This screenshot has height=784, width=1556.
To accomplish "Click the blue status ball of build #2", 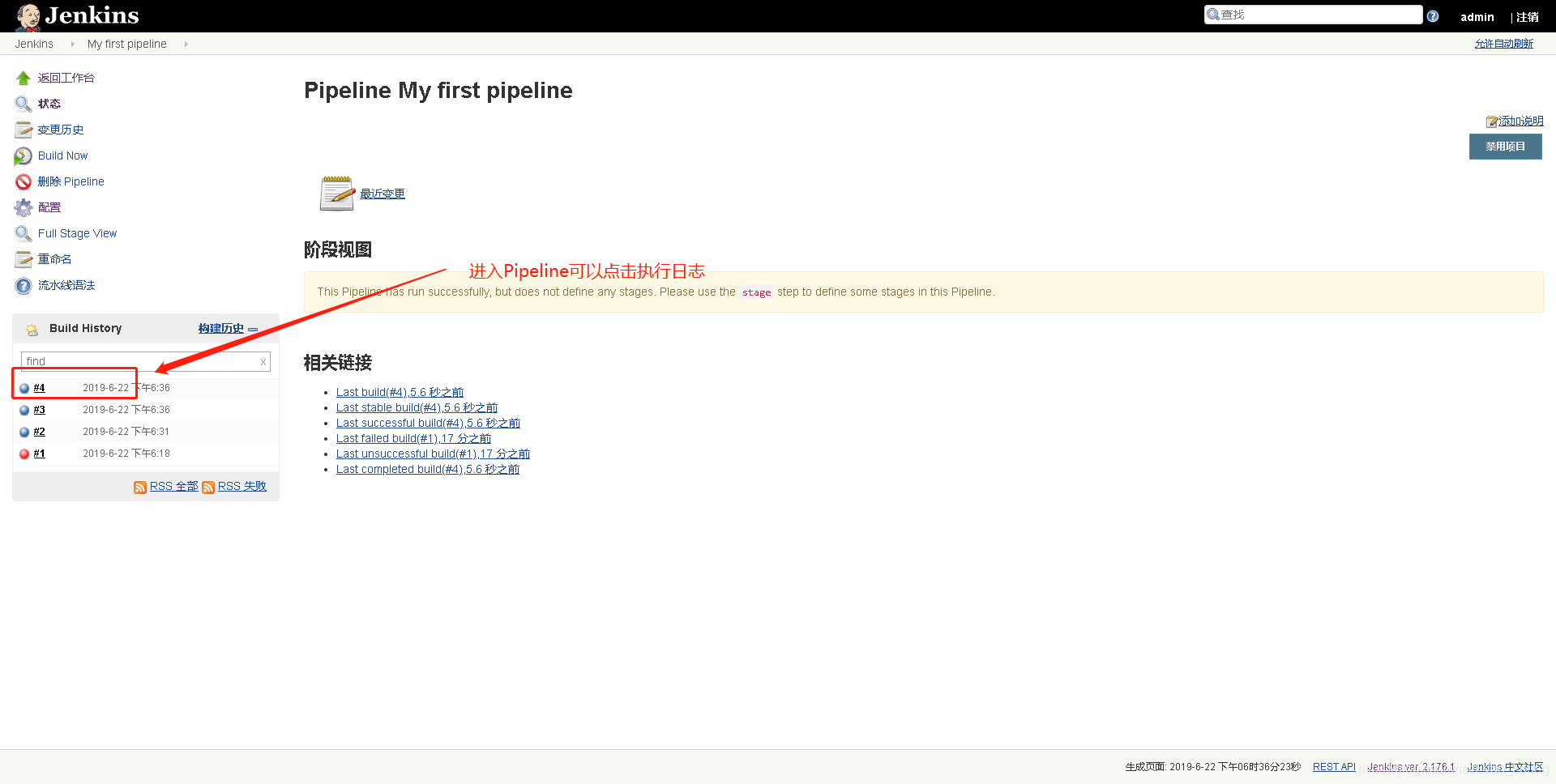I will [x=24, y=432].
